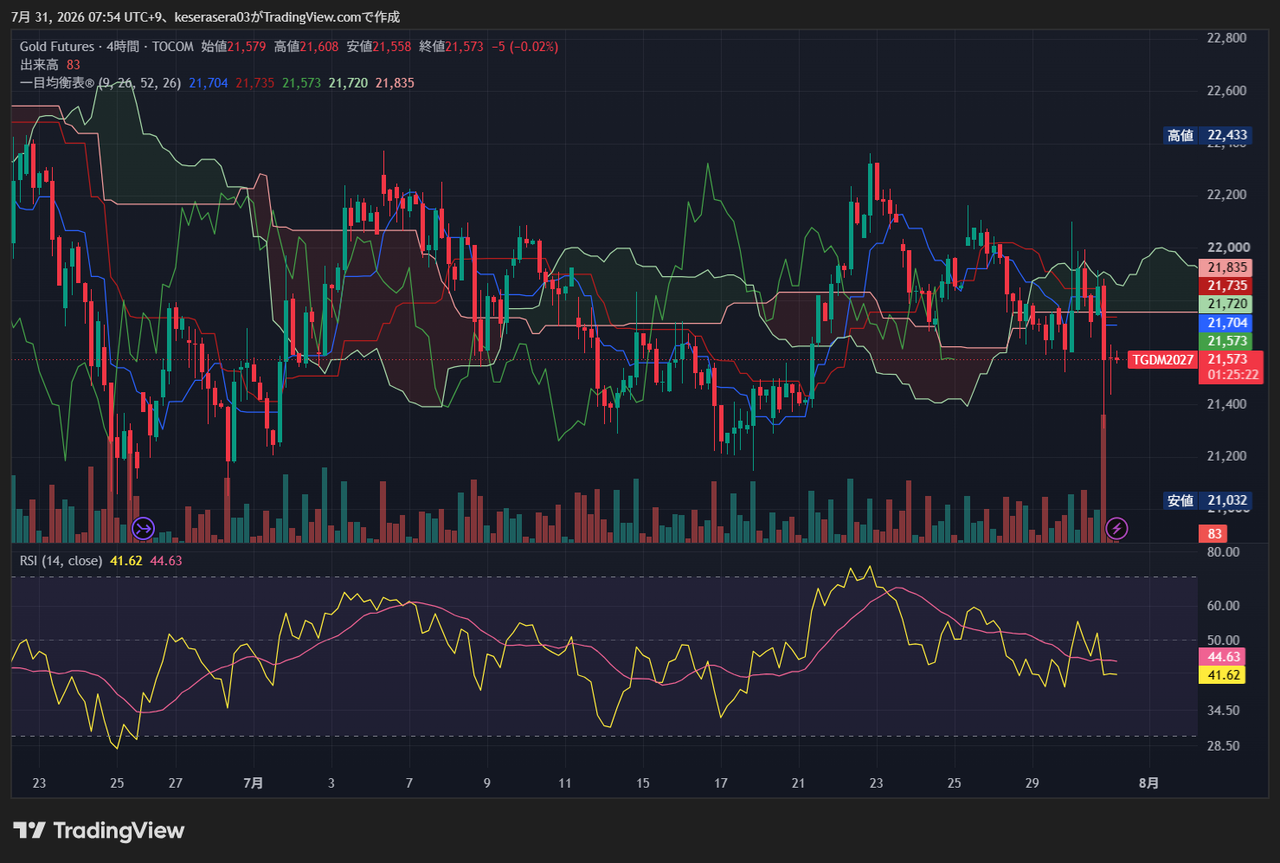Screen dimensions: 1280x863
Task: Click yellow 41.62 in the RSI legend
Action: [126, 560]
